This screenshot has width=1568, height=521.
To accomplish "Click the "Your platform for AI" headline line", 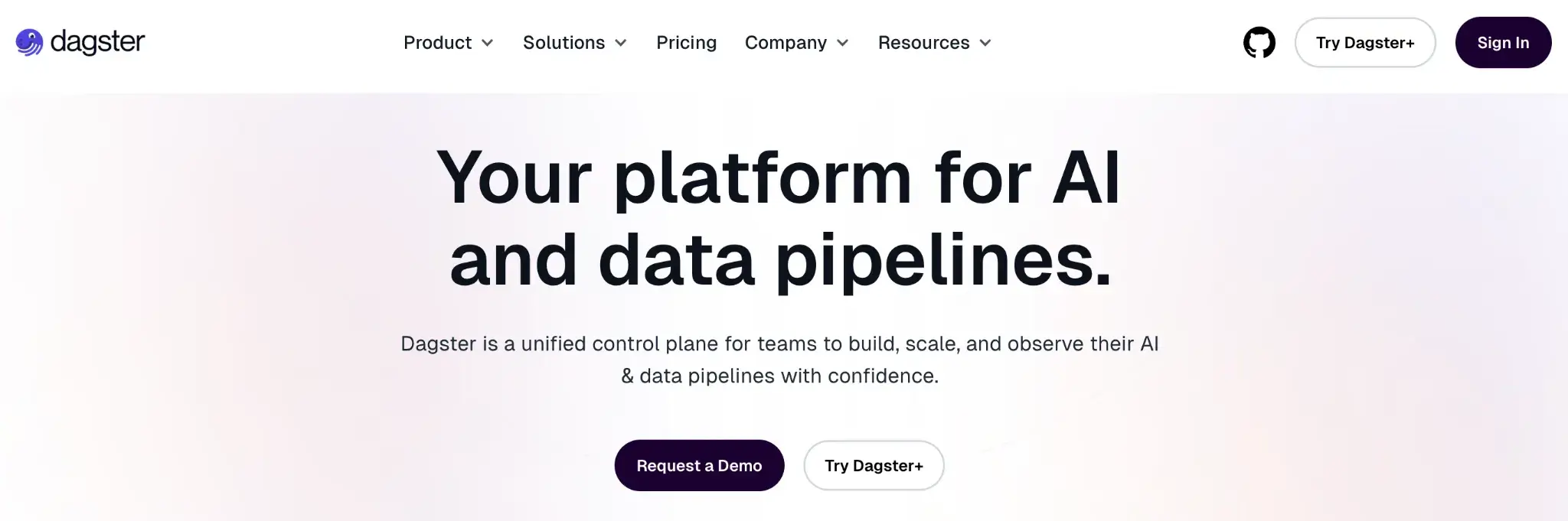I will pos(778,177).
